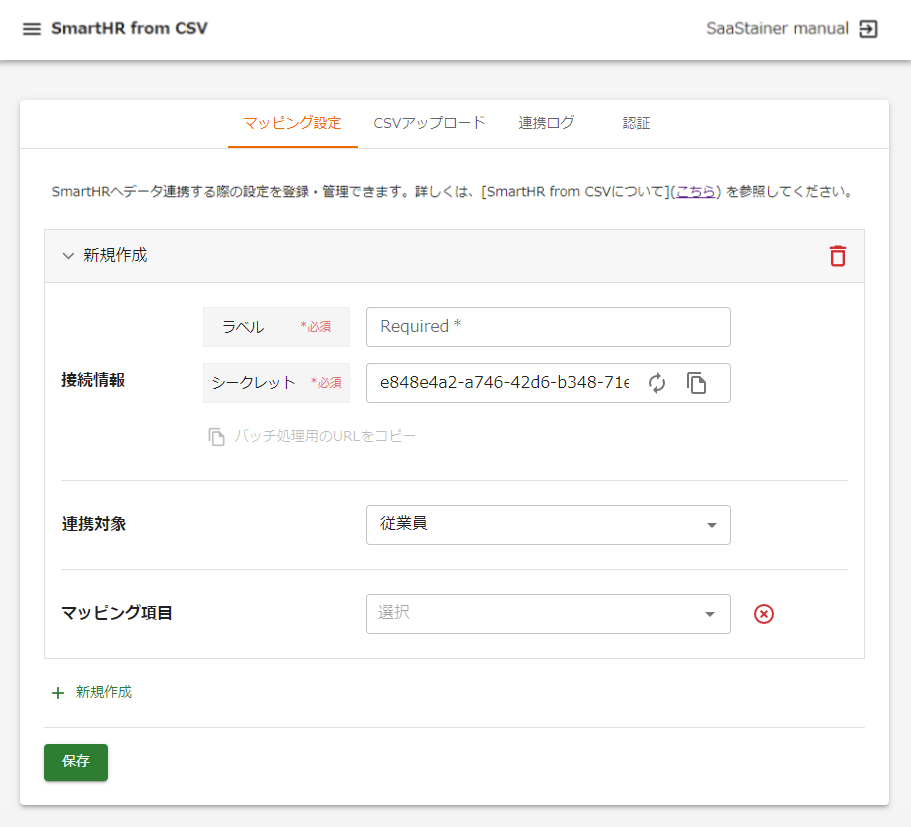Viewport: 911px width, 827px height.
Task: Open the マッピング項目 選択 dropdown
Action: click(x=548, y=614)
